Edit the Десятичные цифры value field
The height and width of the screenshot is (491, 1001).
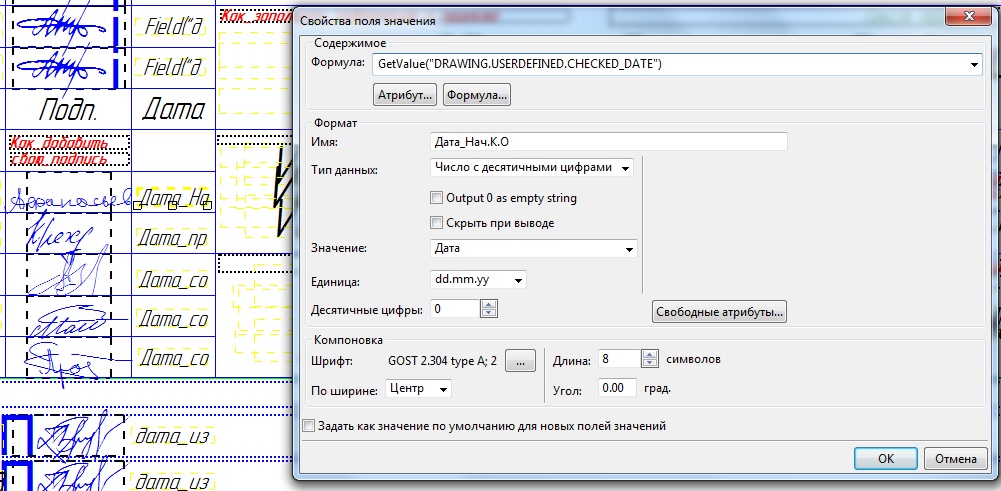(x=455, y=309)
